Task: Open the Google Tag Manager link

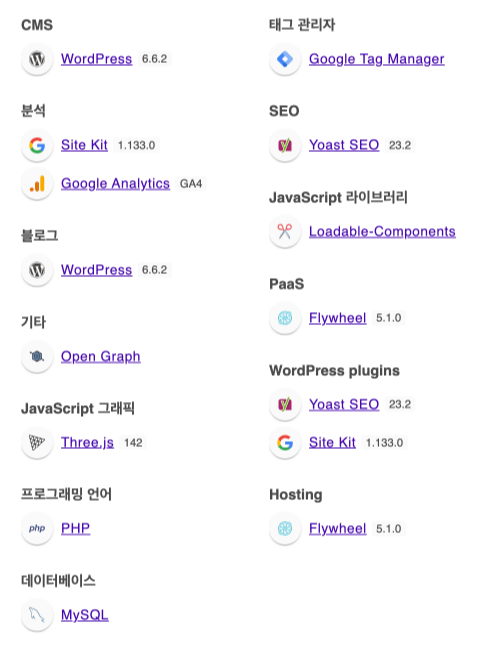Action: point(377,59)
